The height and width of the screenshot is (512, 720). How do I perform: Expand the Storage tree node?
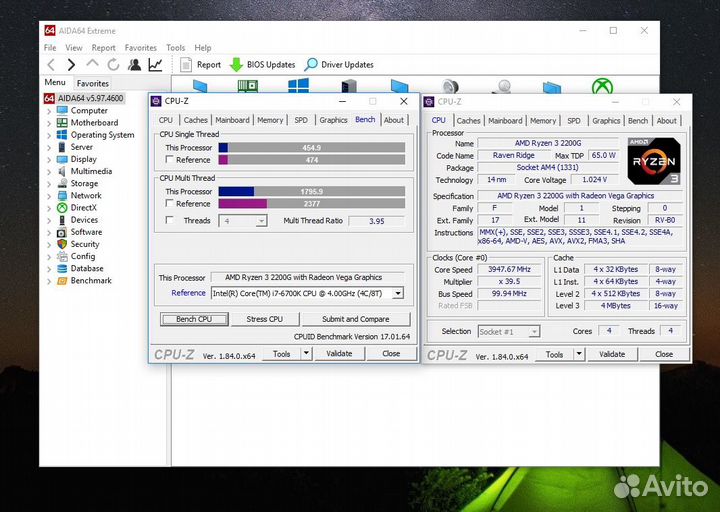coord(49,184)
